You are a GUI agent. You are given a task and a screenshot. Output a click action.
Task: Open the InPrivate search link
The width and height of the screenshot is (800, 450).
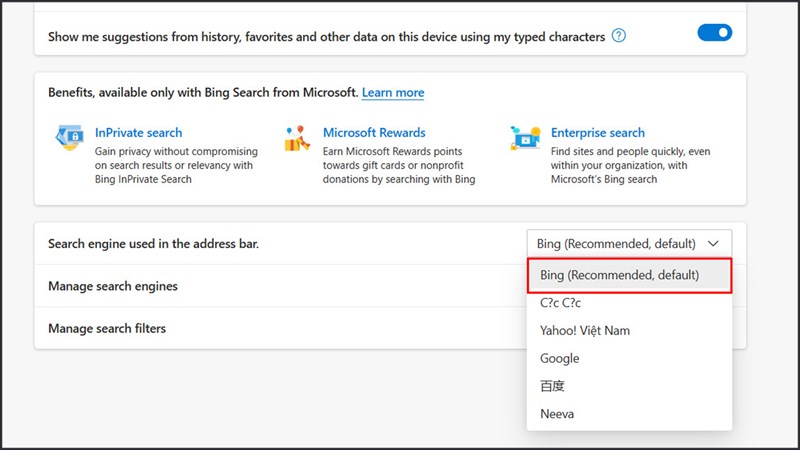tap(138, 132)
